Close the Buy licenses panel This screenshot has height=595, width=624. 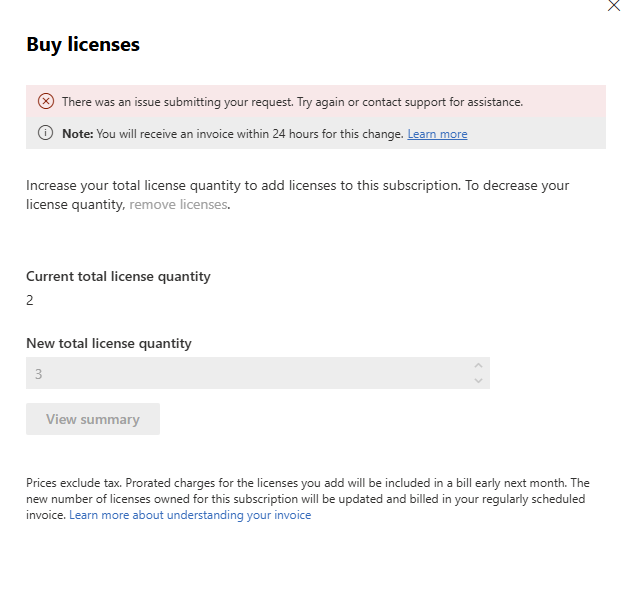[614, 5]
